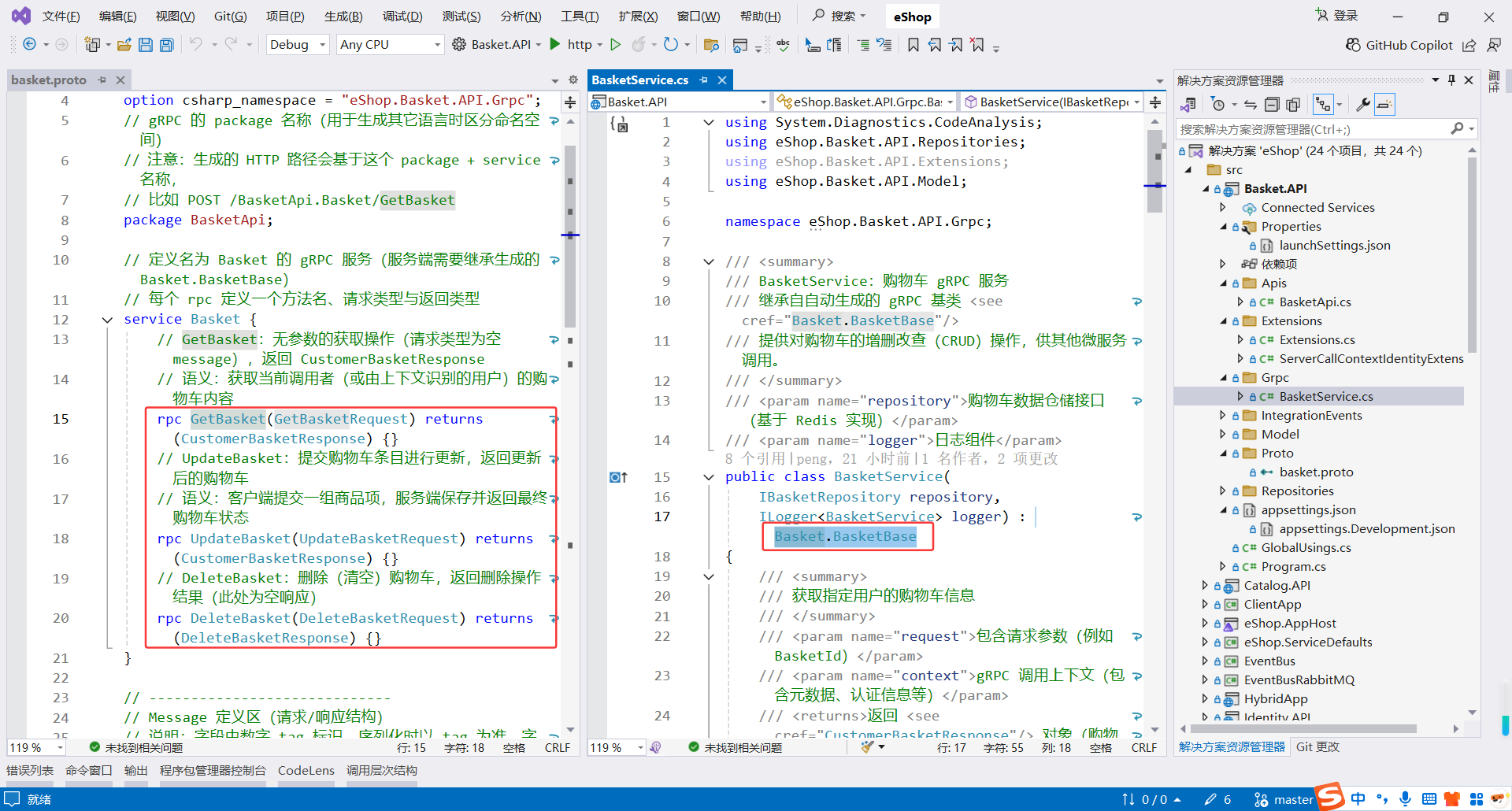1512x811 pixels.
Task: Toggle the abc spell checker
Action: click(784, 45)
